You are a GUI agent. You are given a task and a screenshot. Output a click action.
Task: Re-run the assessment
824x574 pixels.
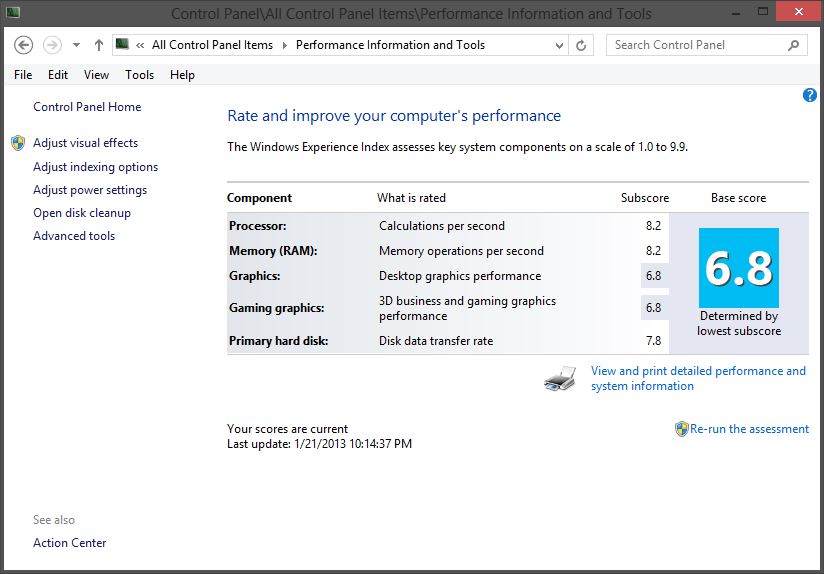(x=749, y=429)
